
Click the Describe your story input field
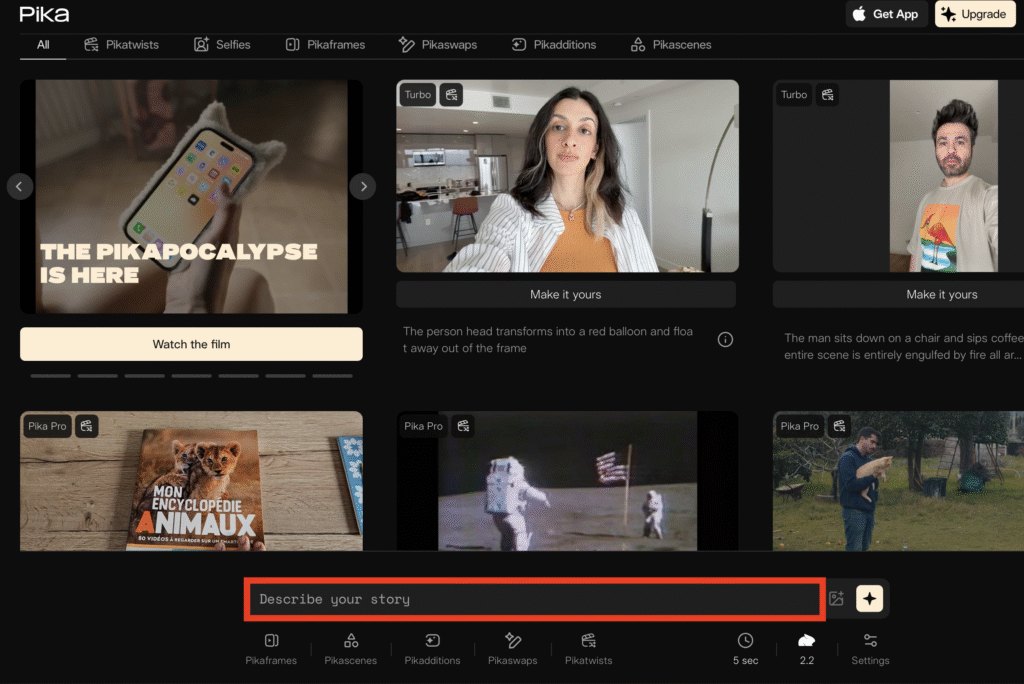click(x=535, y=599)
